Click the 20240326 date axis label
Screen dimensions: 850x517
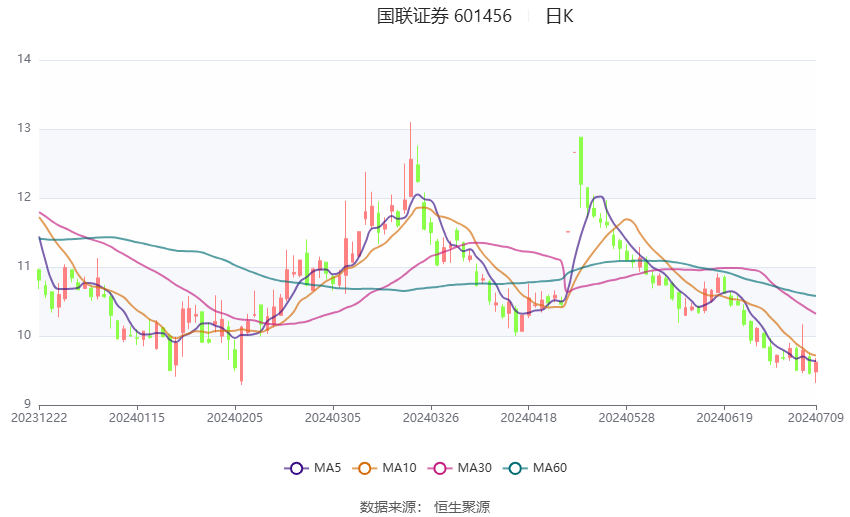click(431, 418)
